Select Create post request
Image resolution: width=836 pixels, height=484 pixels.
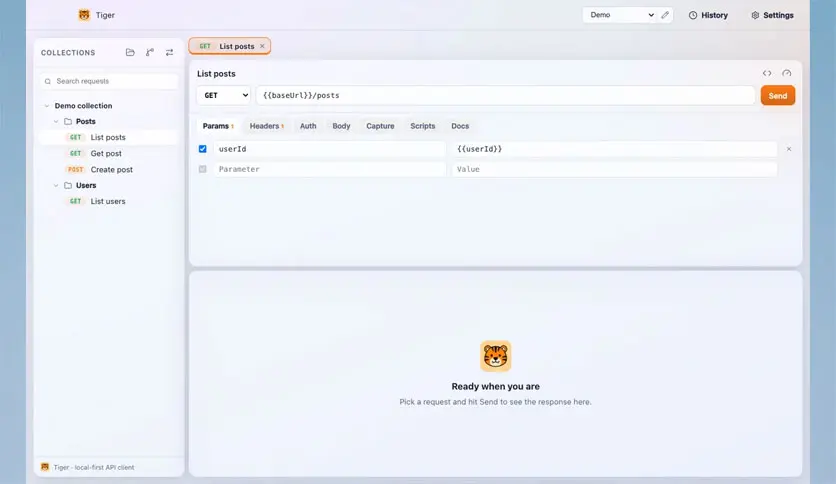click(108, 170)
